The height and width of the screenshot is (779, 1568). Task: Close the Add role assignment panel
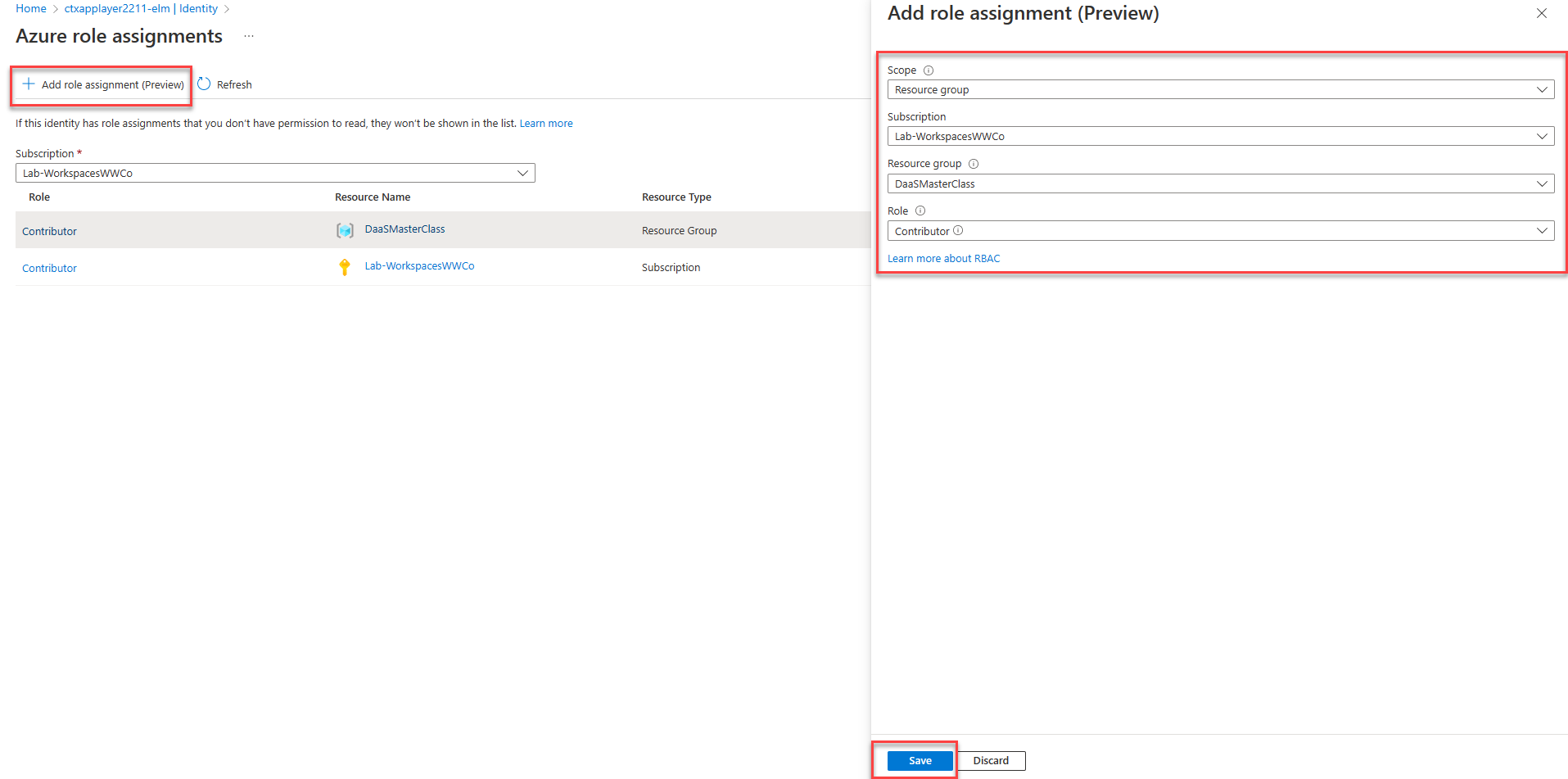[x=1541, y=14]
